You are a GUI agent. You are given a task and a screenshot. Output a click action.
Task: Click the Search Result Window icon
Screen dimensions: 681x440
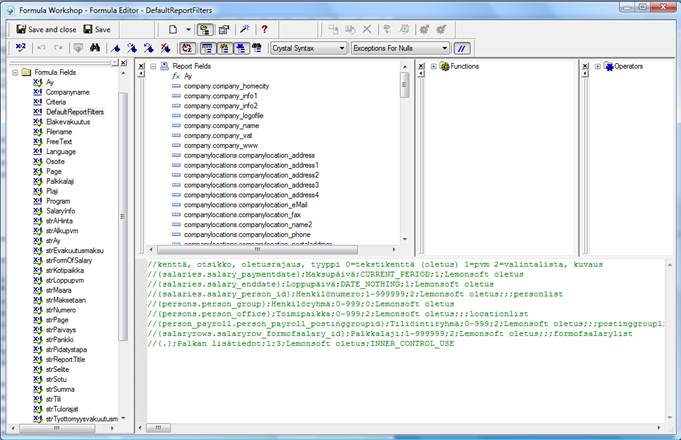pos(257,48)
